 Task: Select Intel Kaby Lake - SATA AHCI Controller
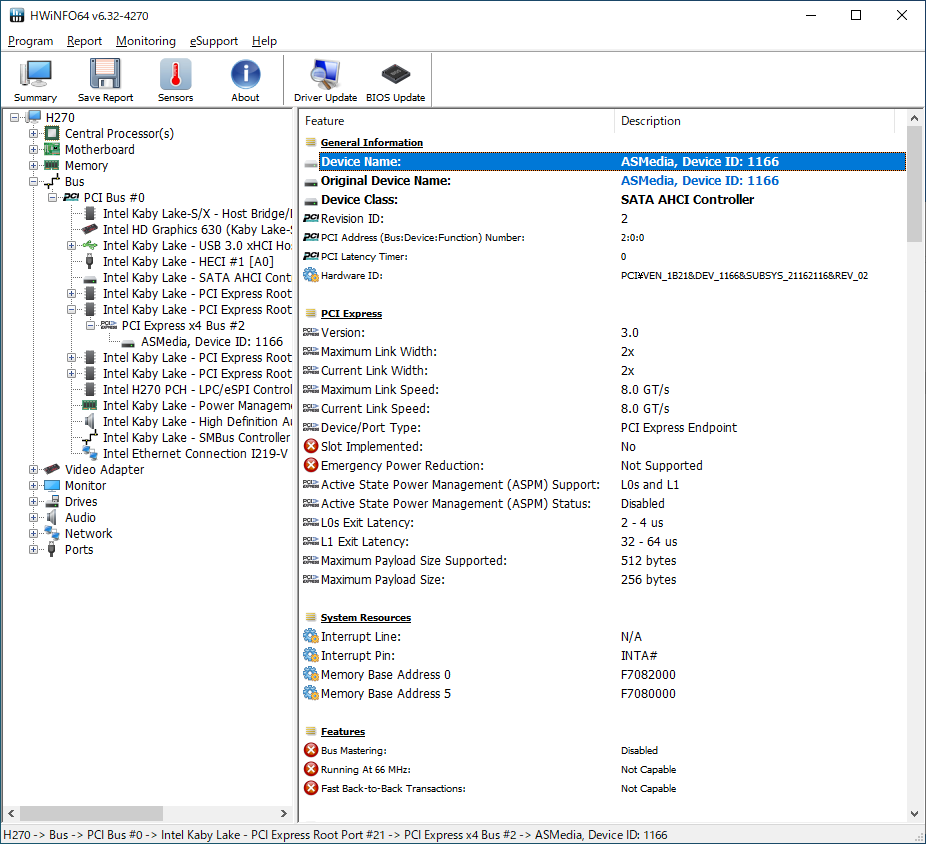pyautogui.click(x=197, y=278)
